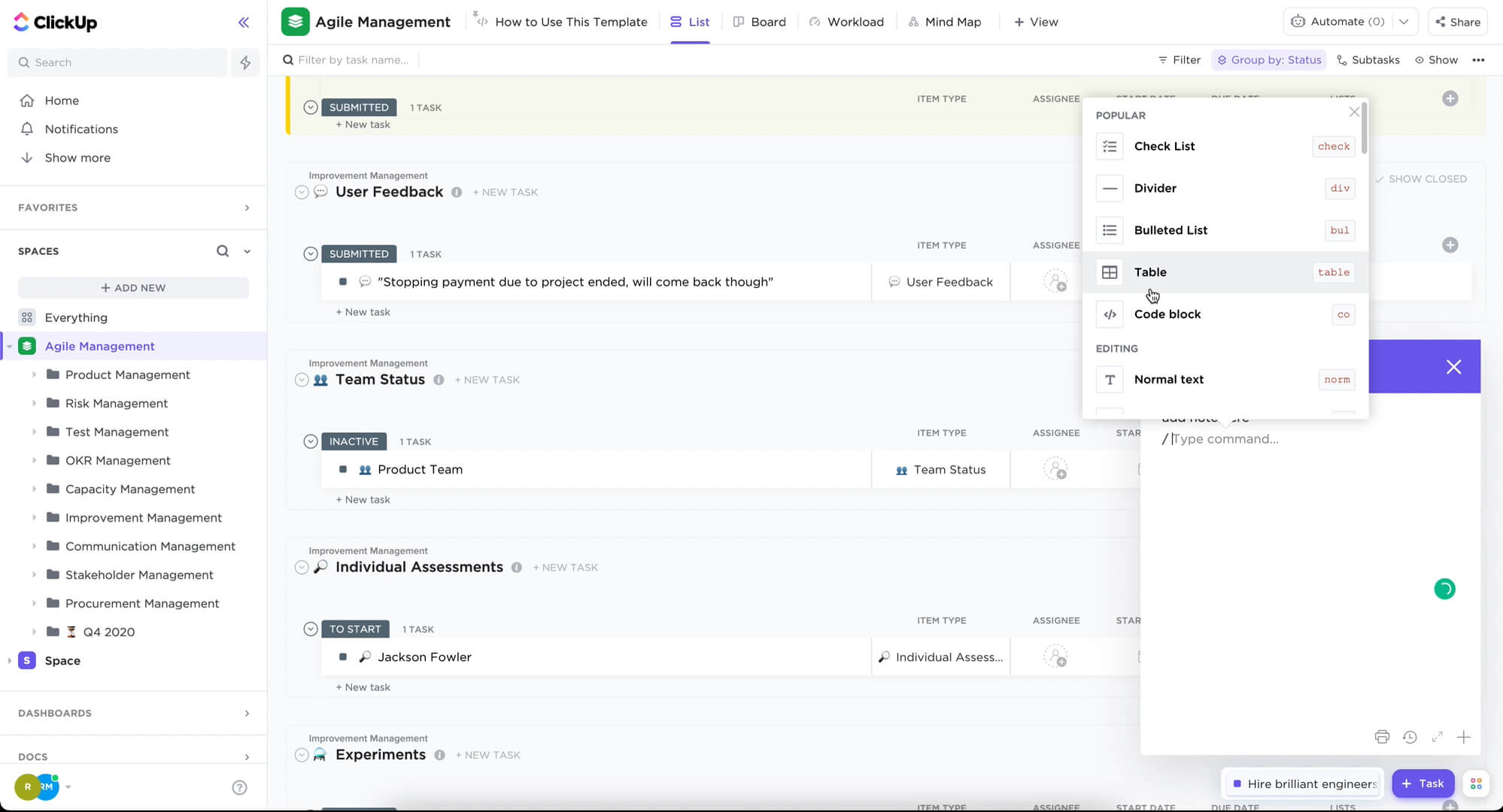Open the Mind Map view

pyautogui.click(x=945, y=21)
